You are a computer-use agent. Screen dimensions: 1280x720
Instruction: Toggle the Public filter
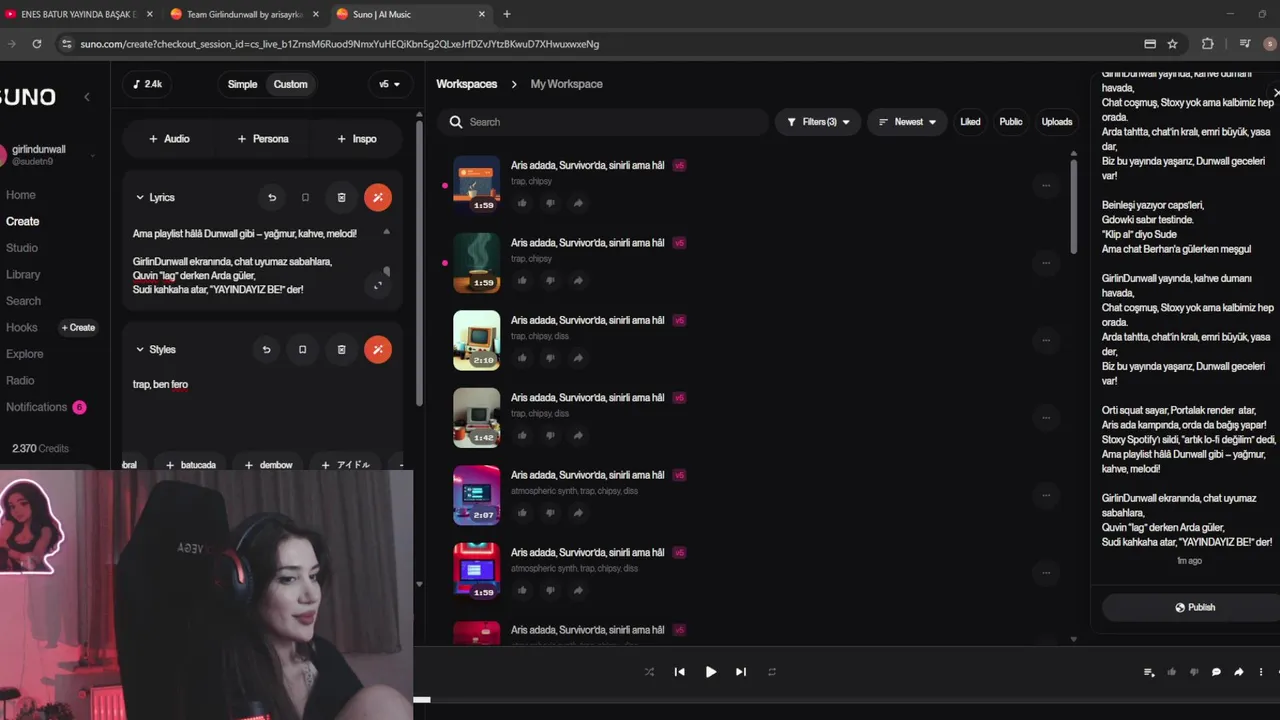pyautogui.click(x=1011, y=122)
